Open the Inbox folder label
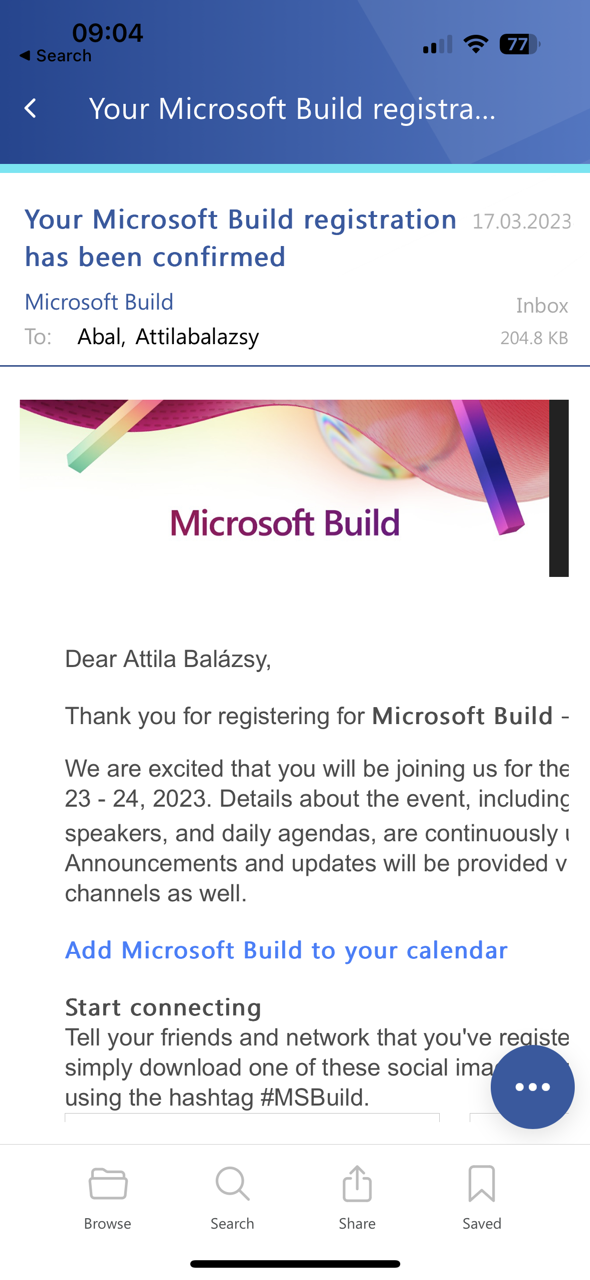The width and height of the screenshot is (590, 1280). [x=542, y=305]
